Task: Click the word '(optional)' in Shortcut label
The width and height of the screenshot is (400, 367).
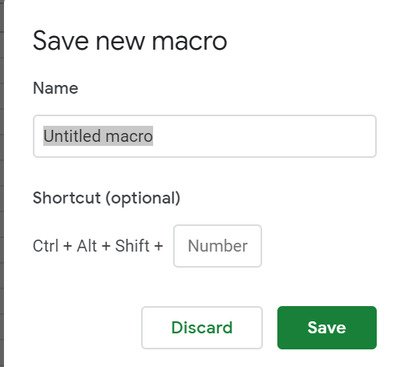Action: [143, 198]
